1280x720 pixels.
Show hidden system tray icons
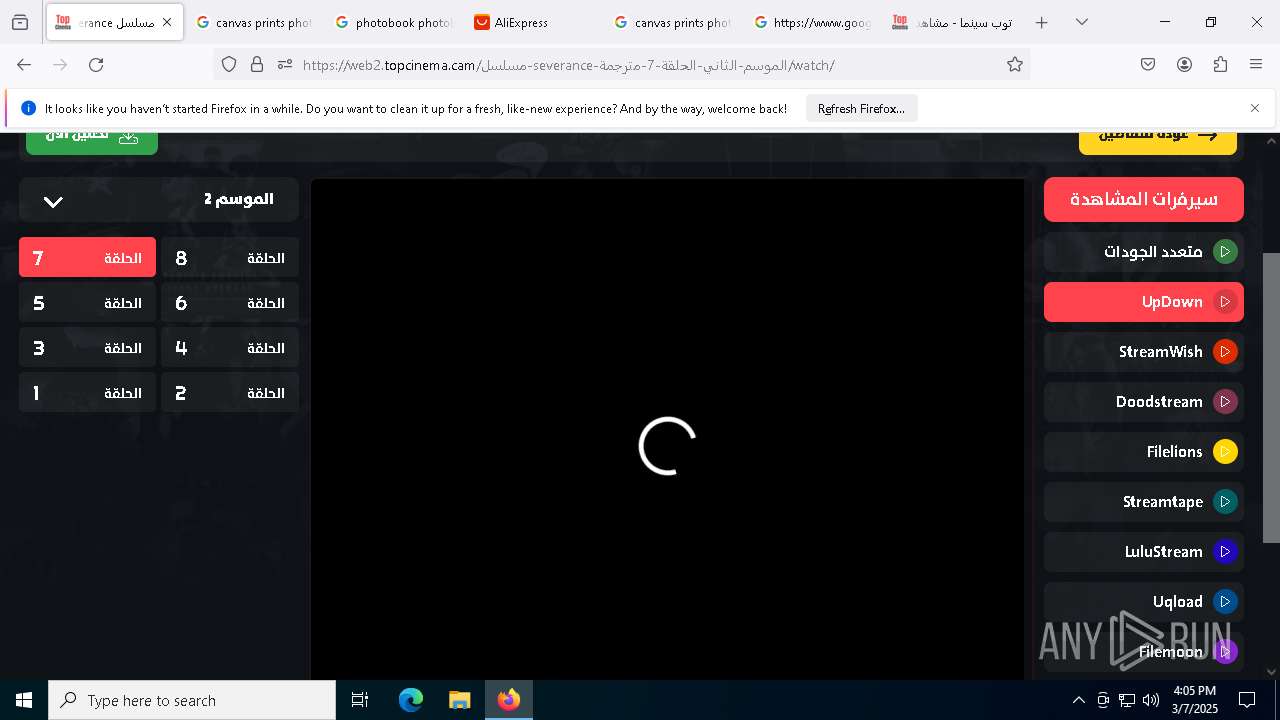[x=1078, y=700]
